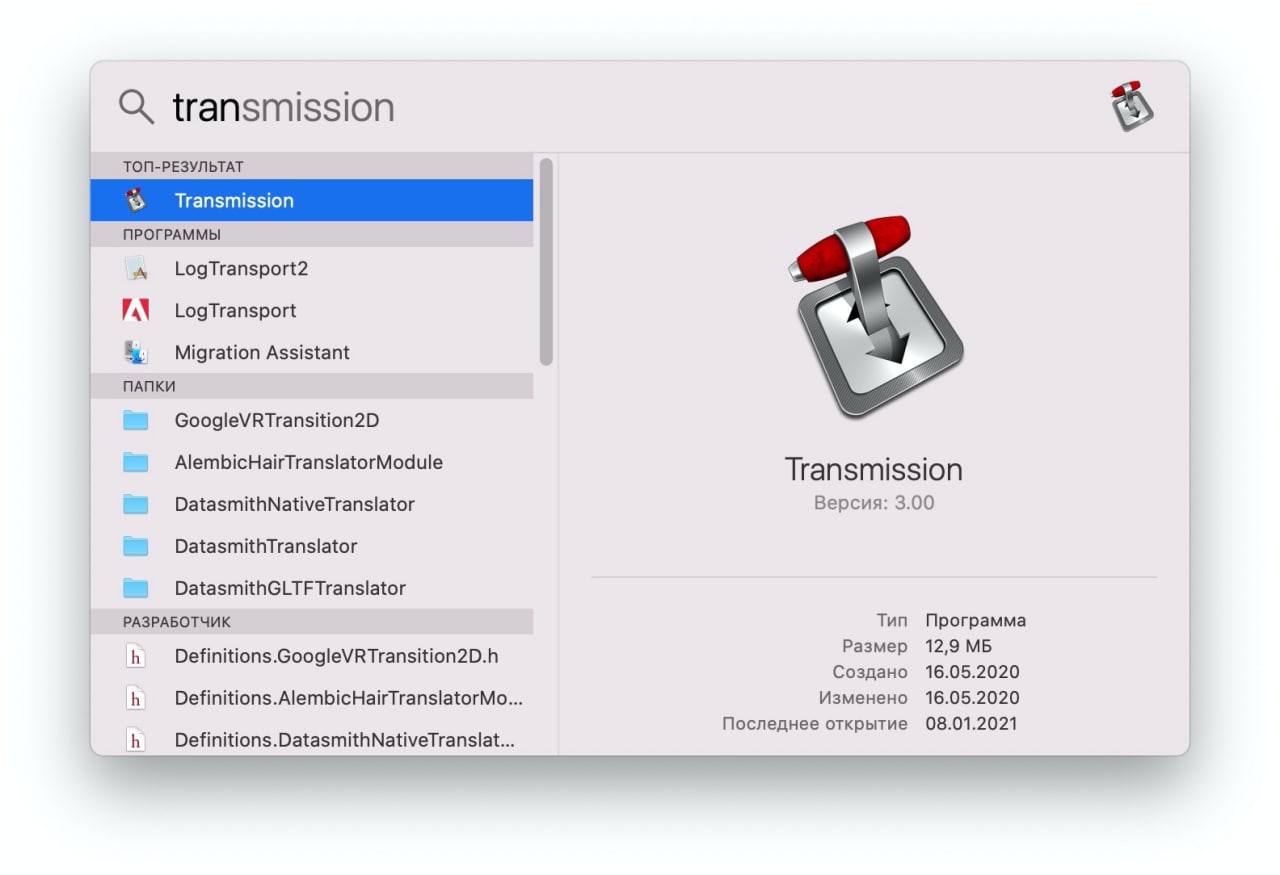Pick the AlembicHairTranslatorModule folder
Image resolution: width=1280 pixels, height=875 pixels.
[312, 462]
